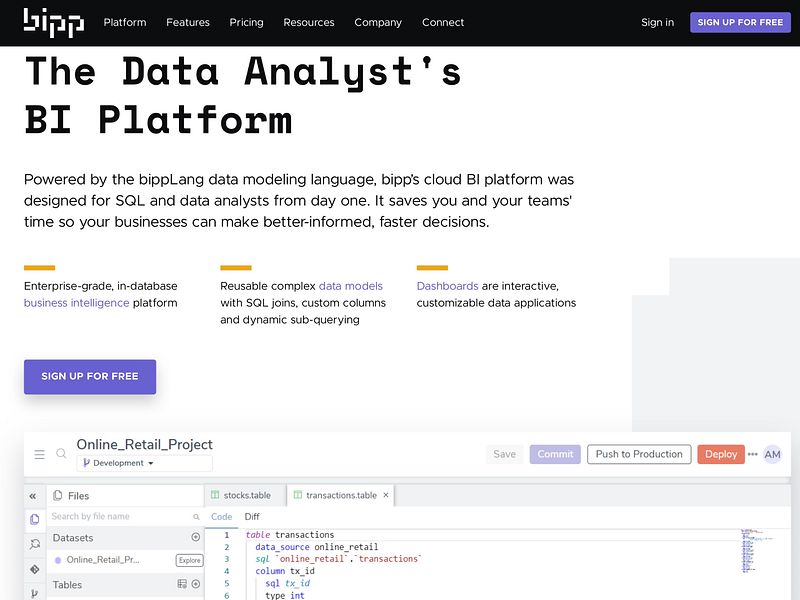Open the Platform menu
Screen dimensions: 800x600
pyautogui.click(x=124, y=22)
